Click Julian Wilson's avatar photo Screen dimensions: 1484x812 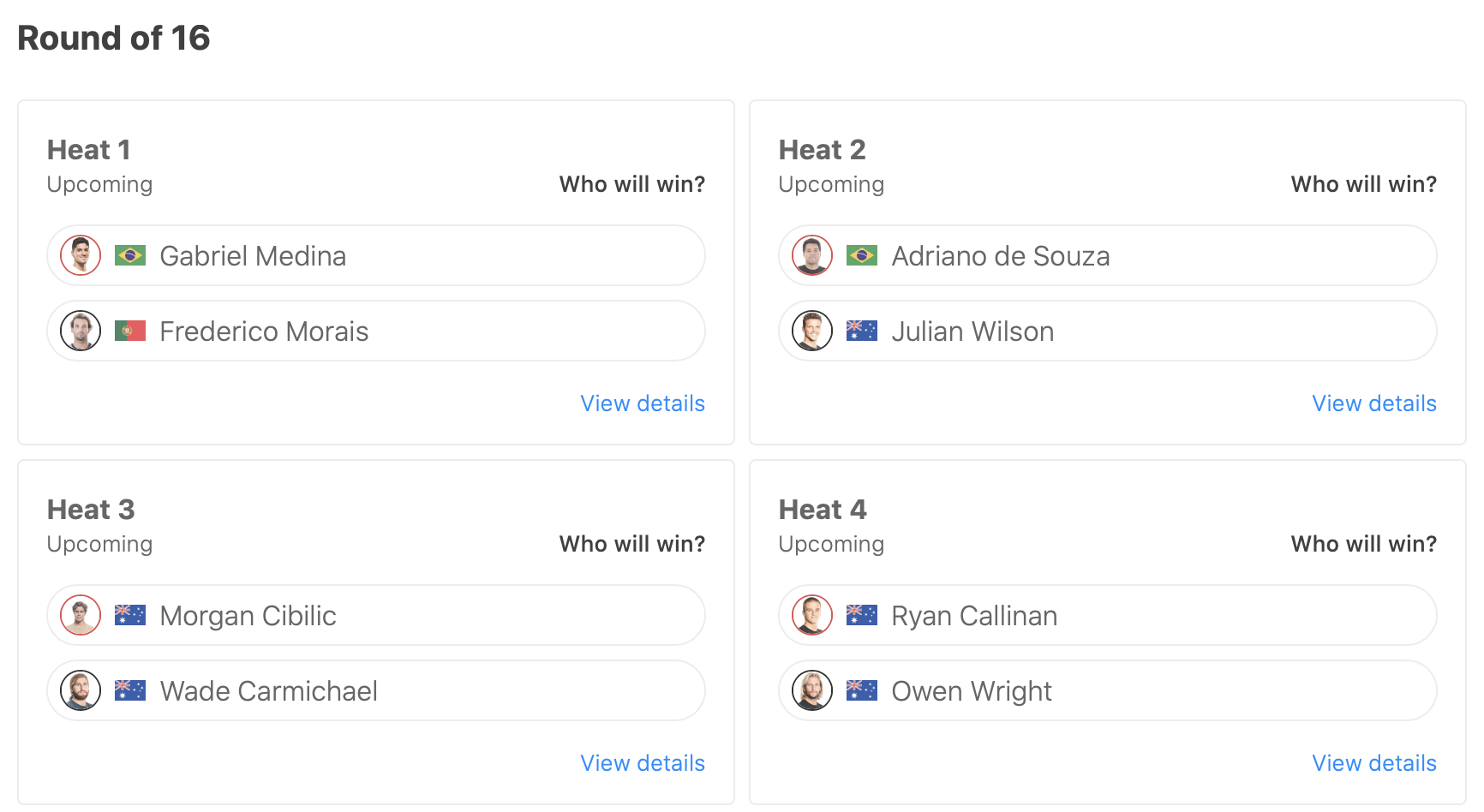tap(812, 331)
